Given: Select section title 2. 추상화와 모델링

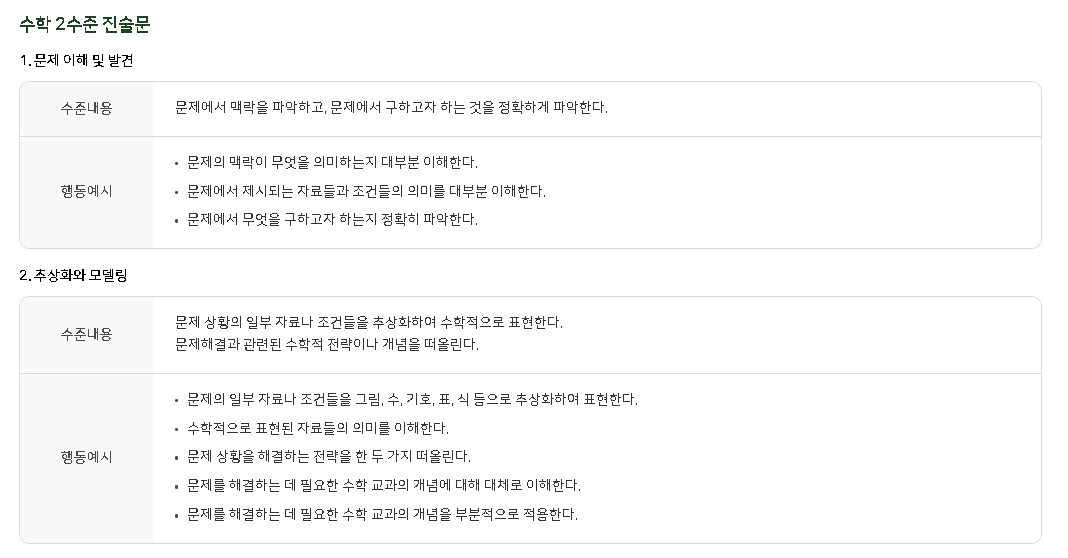Looking at the screenshot, I should 74,275.
